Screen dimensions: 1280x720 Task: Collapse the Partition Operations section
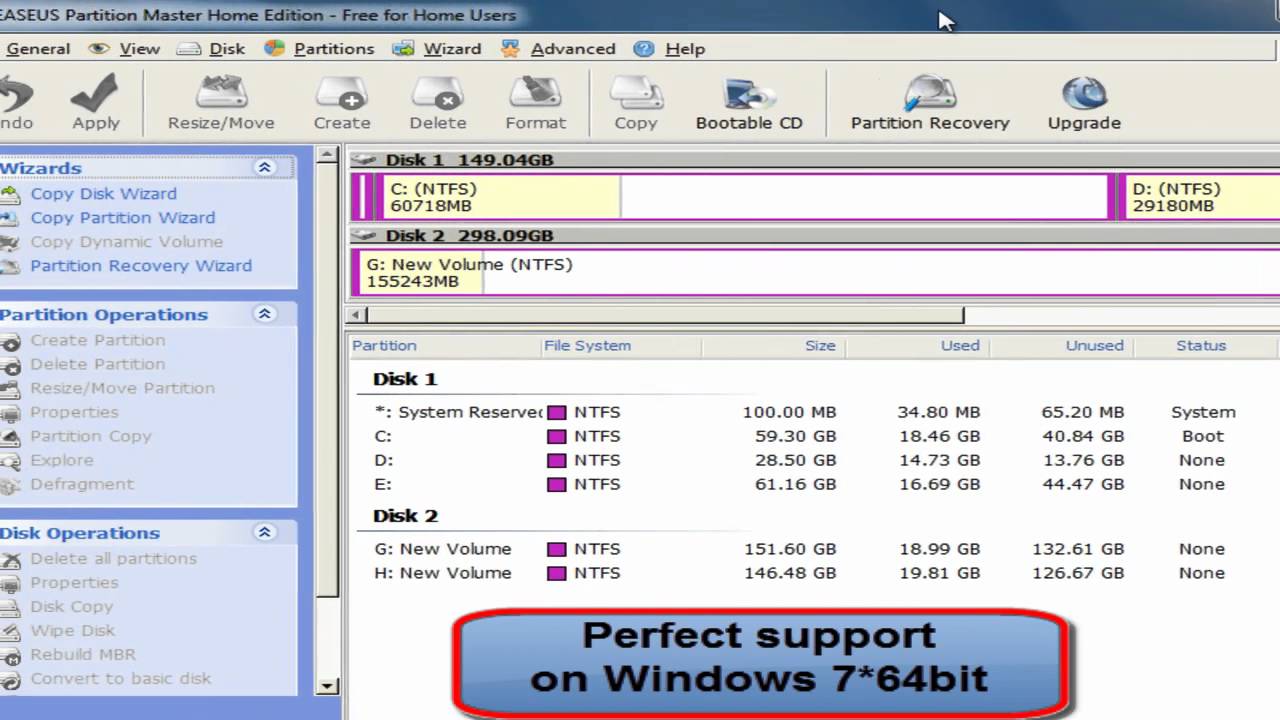pyautogui.click(x=265, y=314)
